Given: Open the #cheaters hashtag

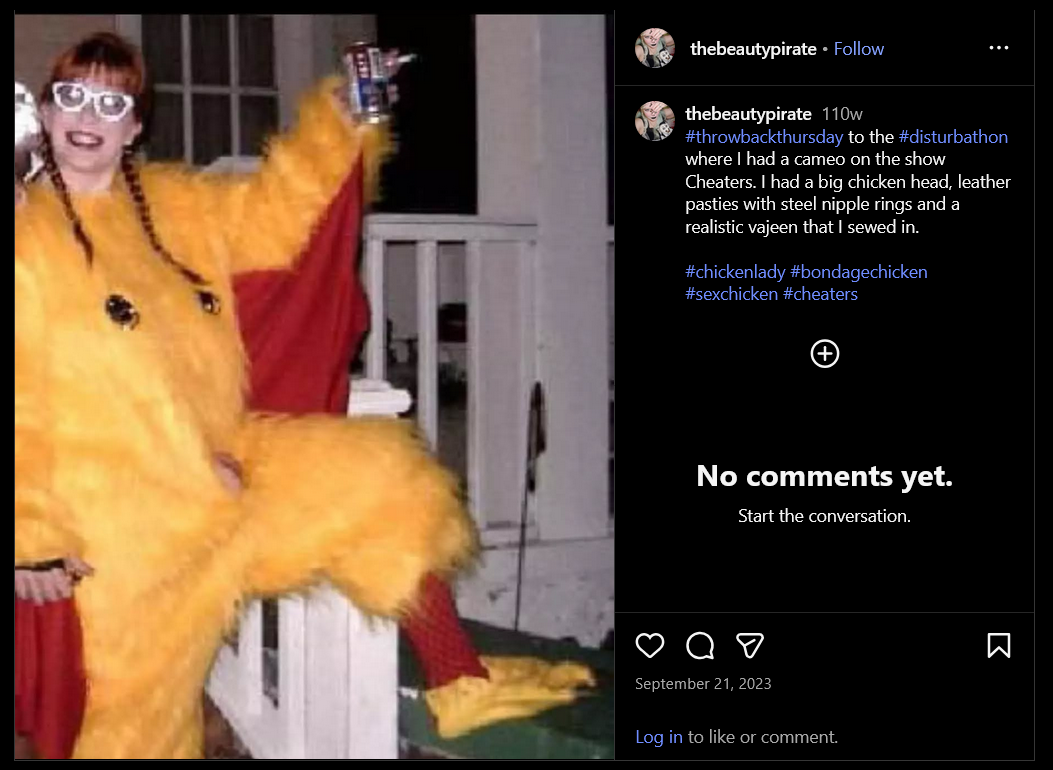Looking at the screenshot, I should coord(820,294).
